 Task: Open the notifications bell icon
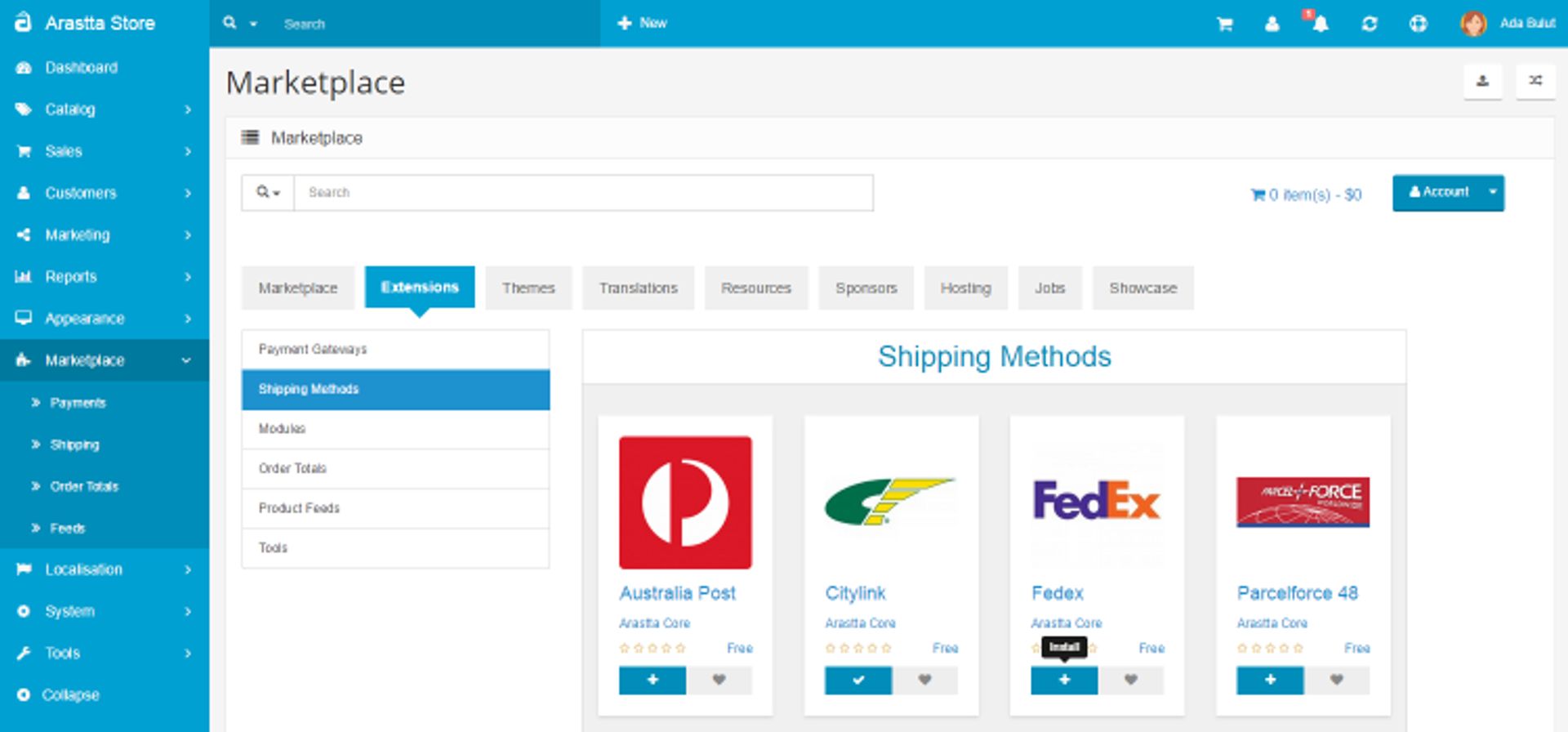coord(1320,23)
